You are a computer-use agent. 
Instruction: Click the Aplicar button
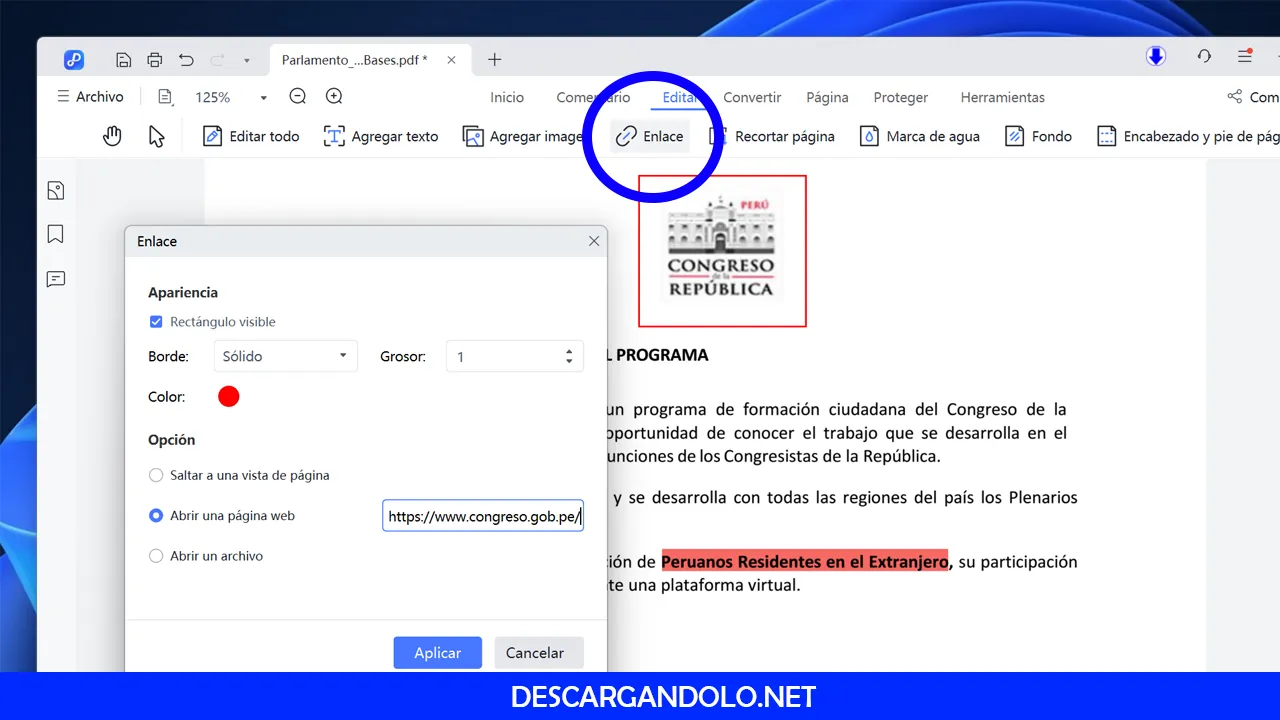[437, 653]
